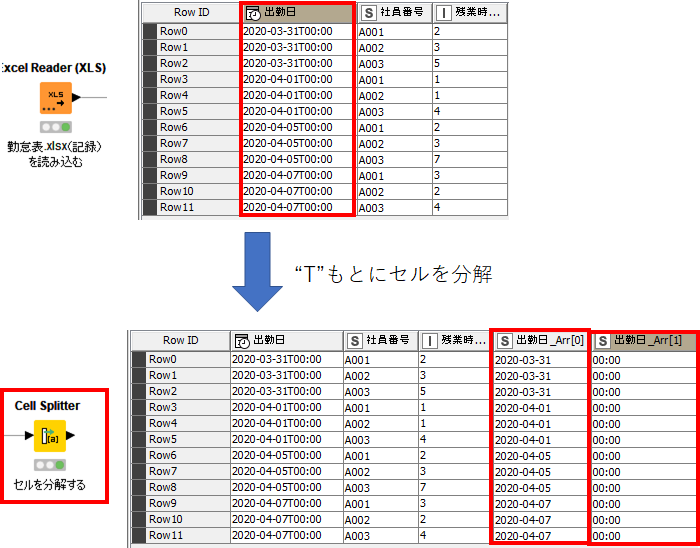Click the lower table's Row11 Arr[0] cell 2020-04-07
Image resolution: width=700 pixels, height=548 pixels.
[540, 536]
